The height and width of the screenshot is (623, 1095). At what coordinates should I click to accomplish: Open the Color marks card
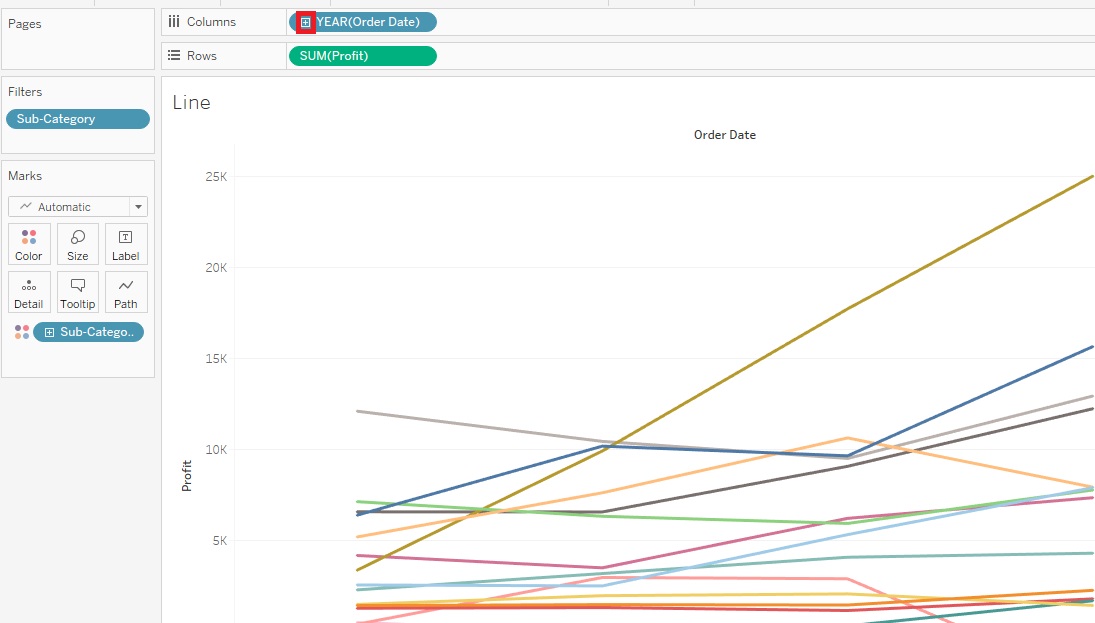point(29,244)
